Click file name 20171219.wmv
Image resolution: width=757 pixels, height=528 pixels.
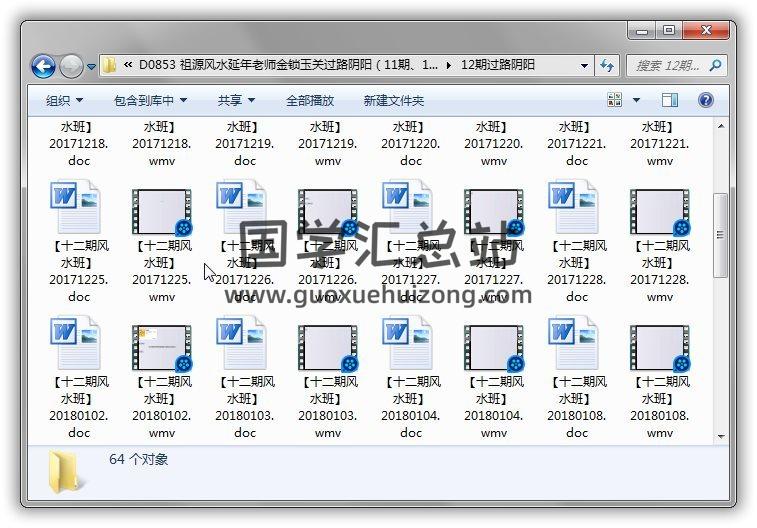click(x=328, y=144)
